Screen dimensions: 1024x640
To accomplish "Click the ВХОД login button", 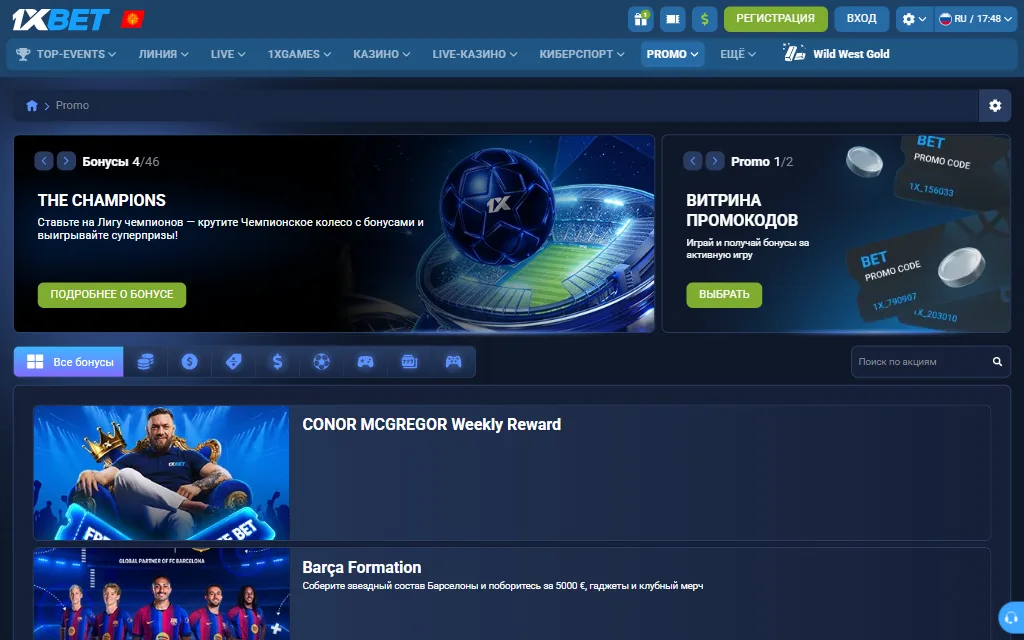I will point(861,19).
